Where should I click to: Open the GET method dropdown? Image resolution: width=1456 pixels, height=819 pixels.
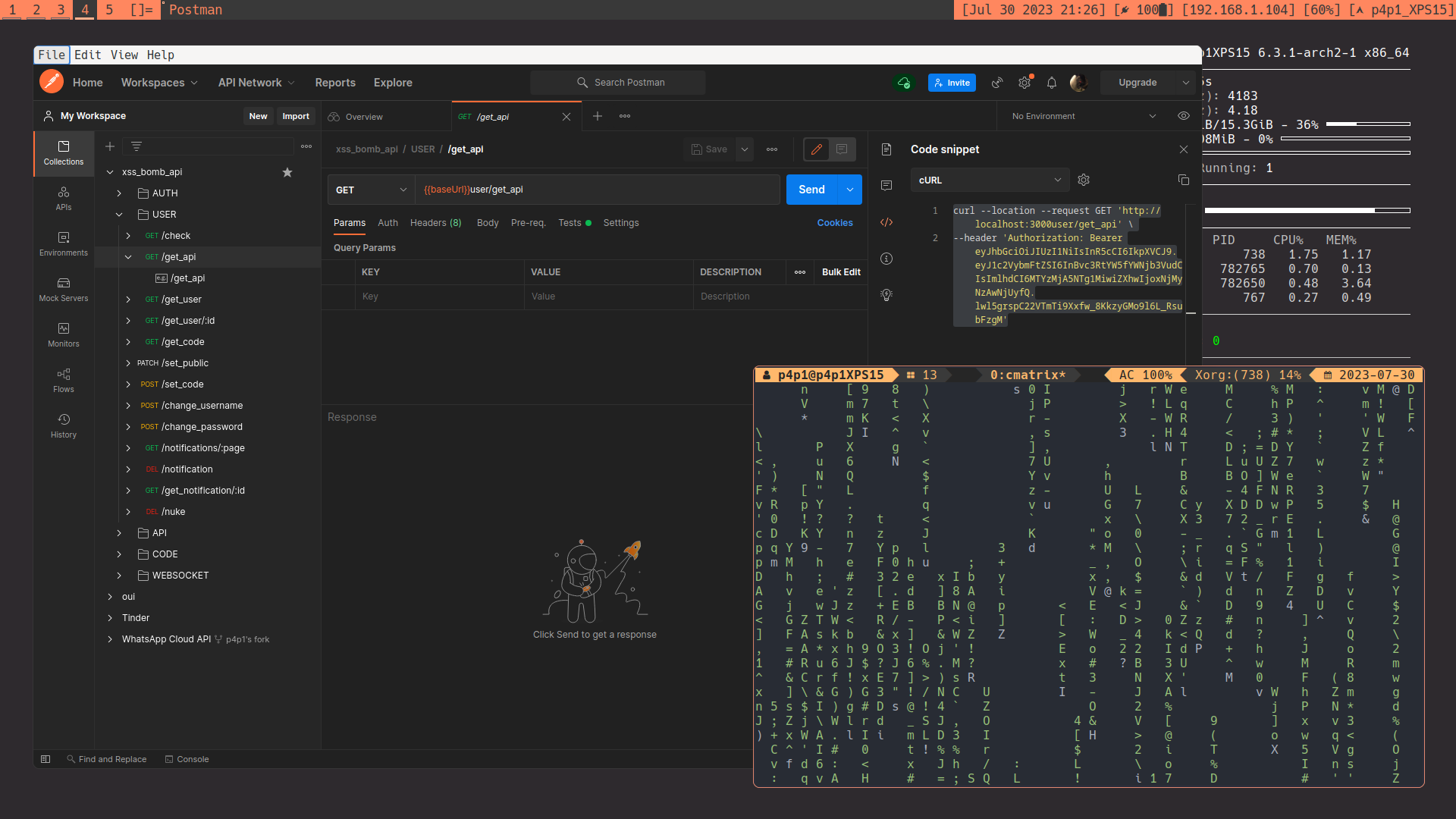click(372, 190)
